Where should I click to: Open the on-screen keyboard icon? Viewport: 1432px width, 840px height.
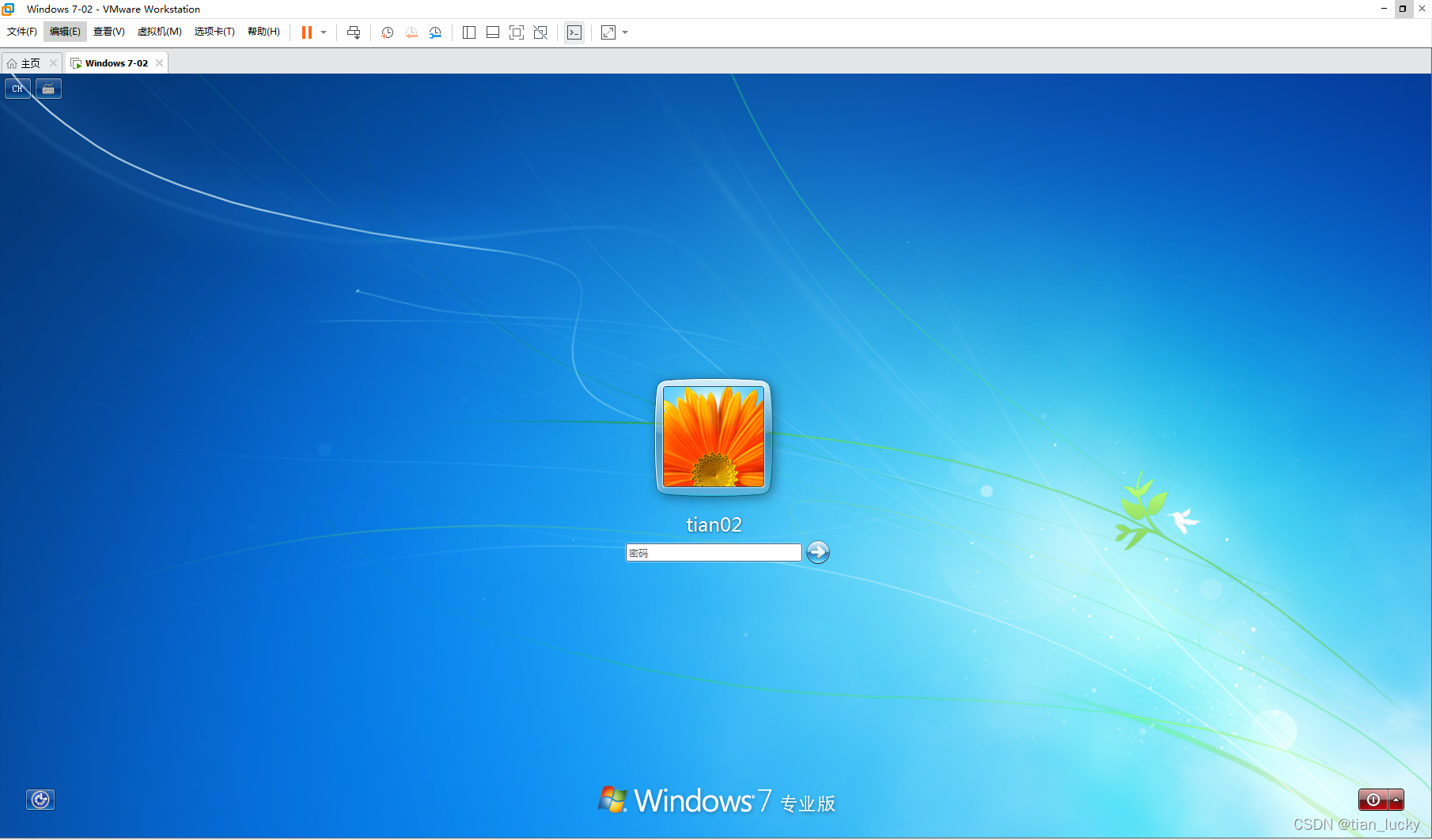pyautogui.click(x=48, y=89)
